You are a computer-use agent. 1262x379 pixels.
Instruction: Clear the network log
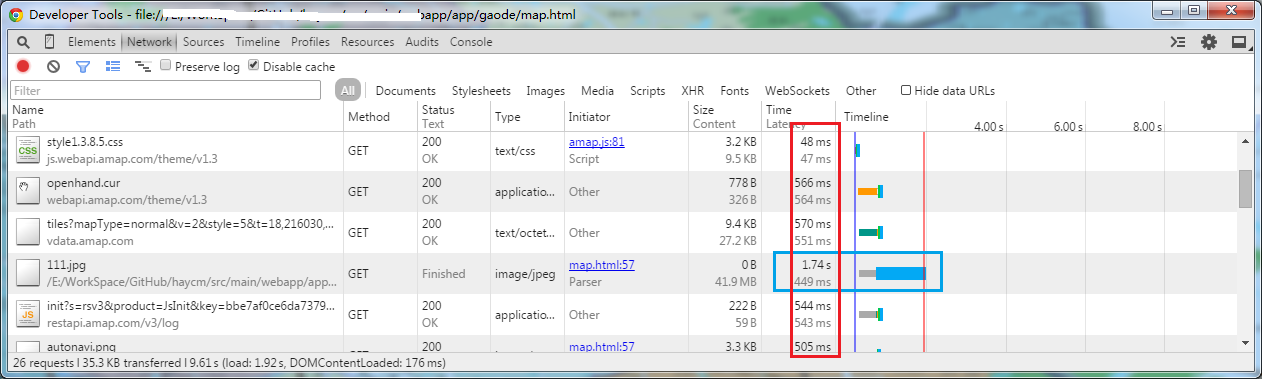tap(53, 66)
